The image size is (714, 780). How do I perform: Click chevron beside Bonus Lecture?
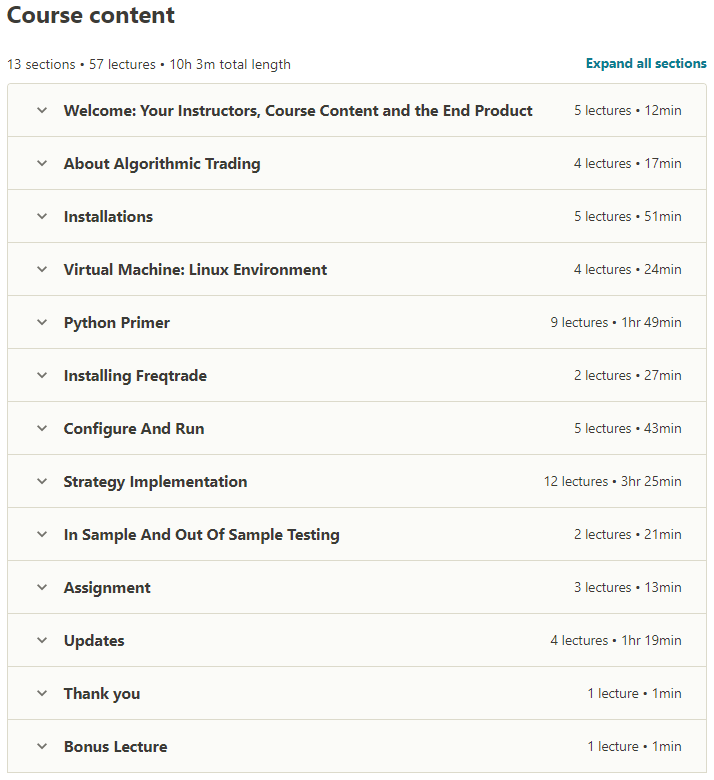click(42, 747)
